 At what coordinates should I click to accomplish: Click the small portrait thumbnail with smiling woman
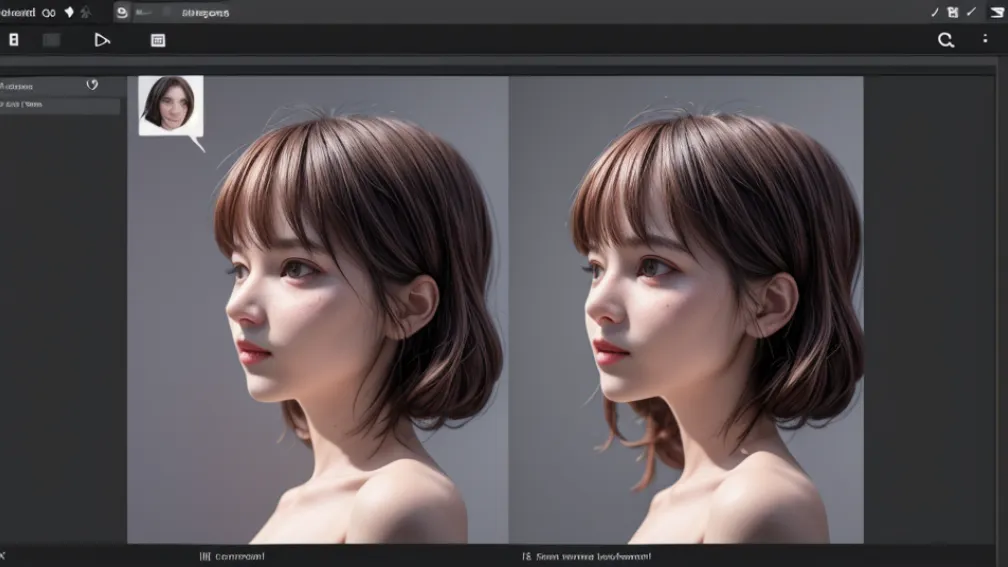(x=170, y=104)
